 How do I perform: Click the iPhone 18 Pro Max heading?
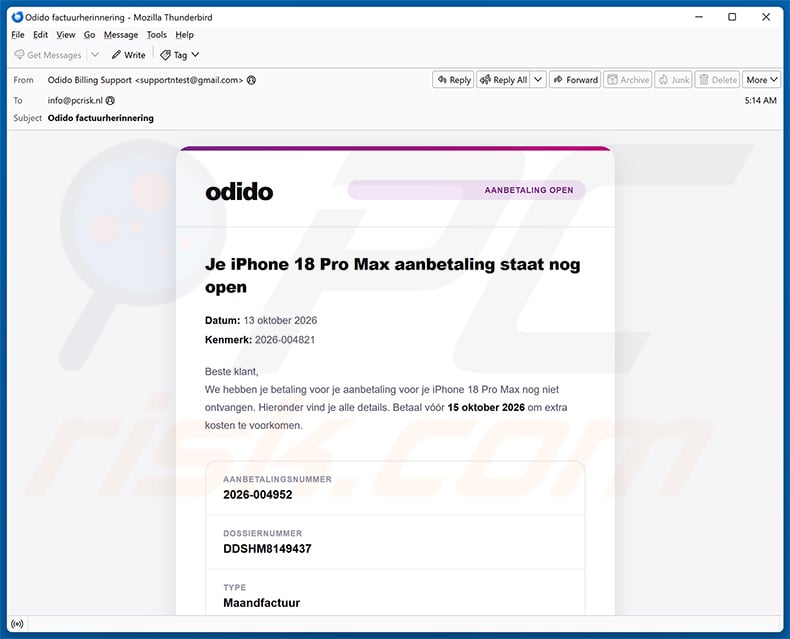click(392, 275)
